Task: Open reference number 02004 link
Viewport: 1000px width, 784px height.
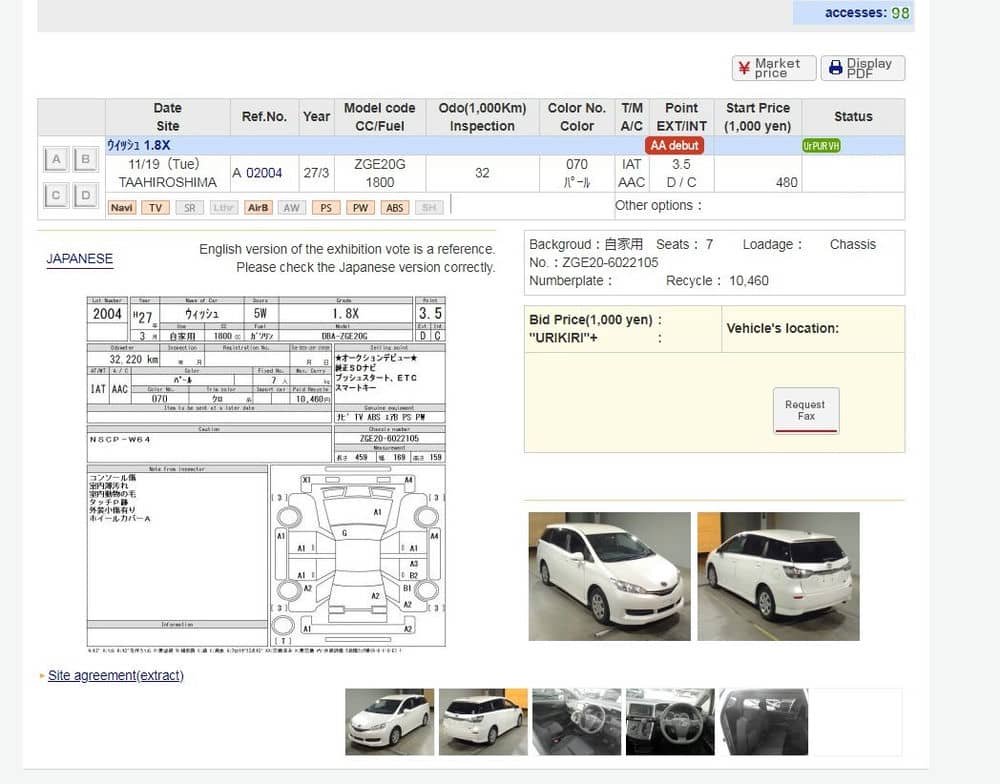Action: point(264,173)
